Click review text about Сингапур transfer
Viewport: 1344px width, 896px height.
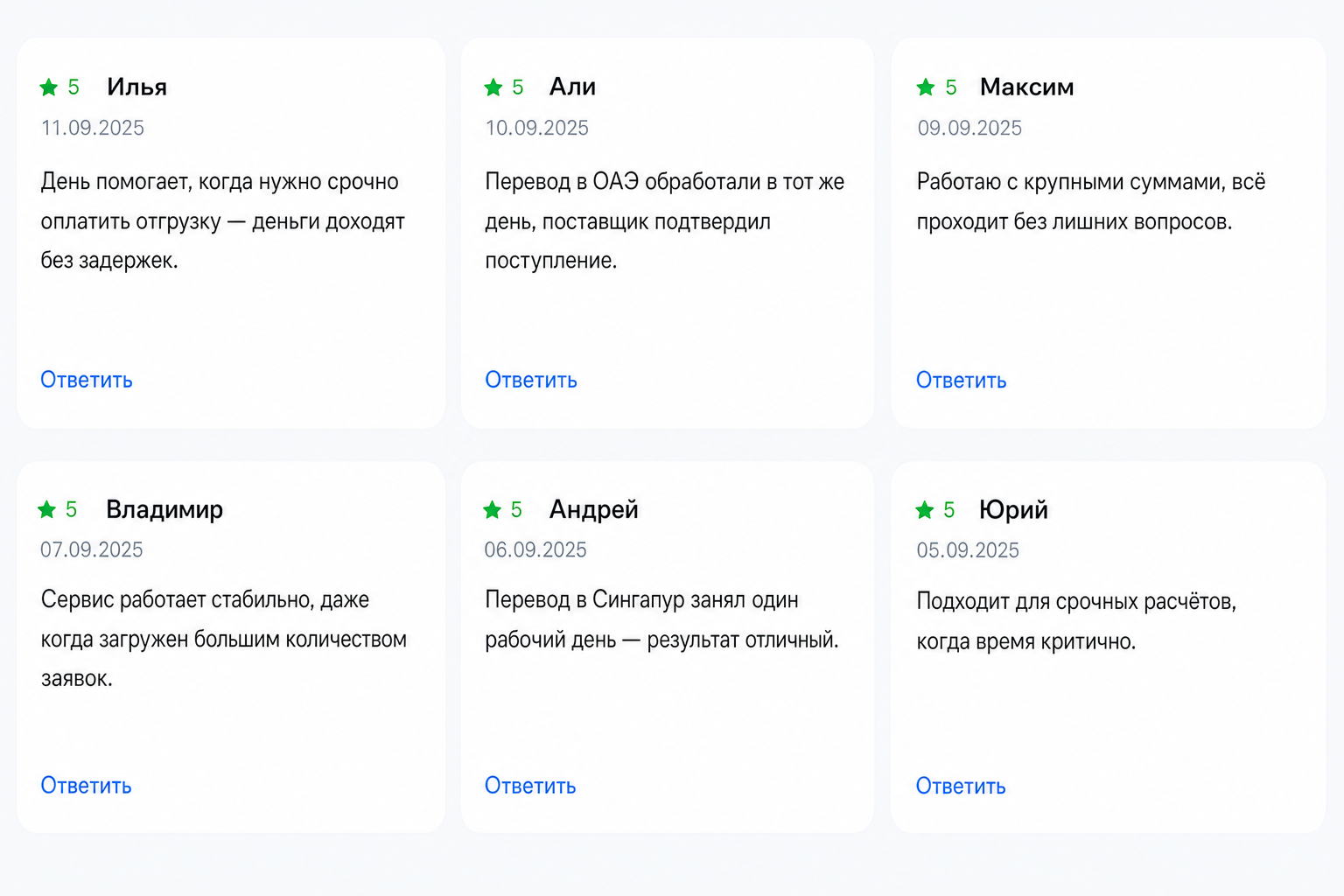(661, 619)
